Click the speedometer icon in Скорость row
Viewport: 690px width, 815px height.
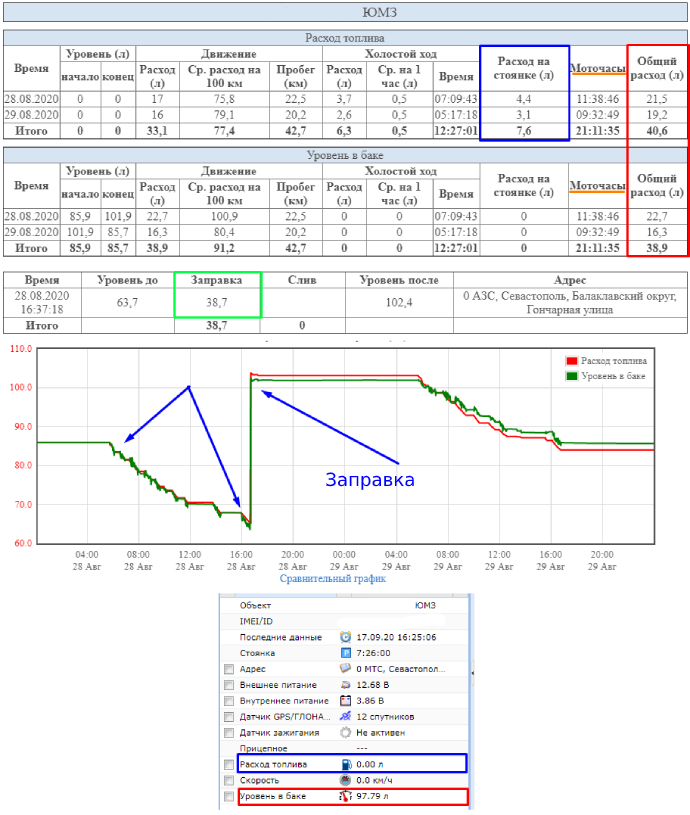coord(345,780)
